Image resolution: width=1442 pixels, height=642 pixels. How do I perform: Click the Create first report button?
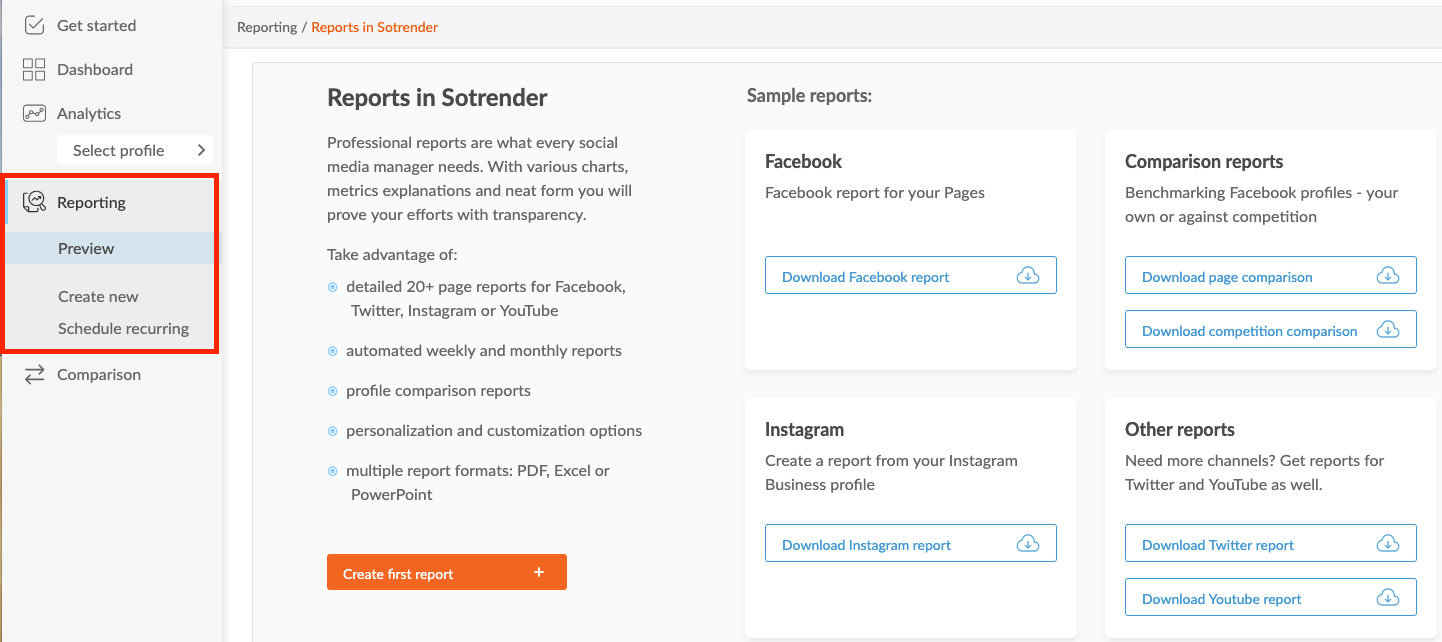(x=446, y=573)
